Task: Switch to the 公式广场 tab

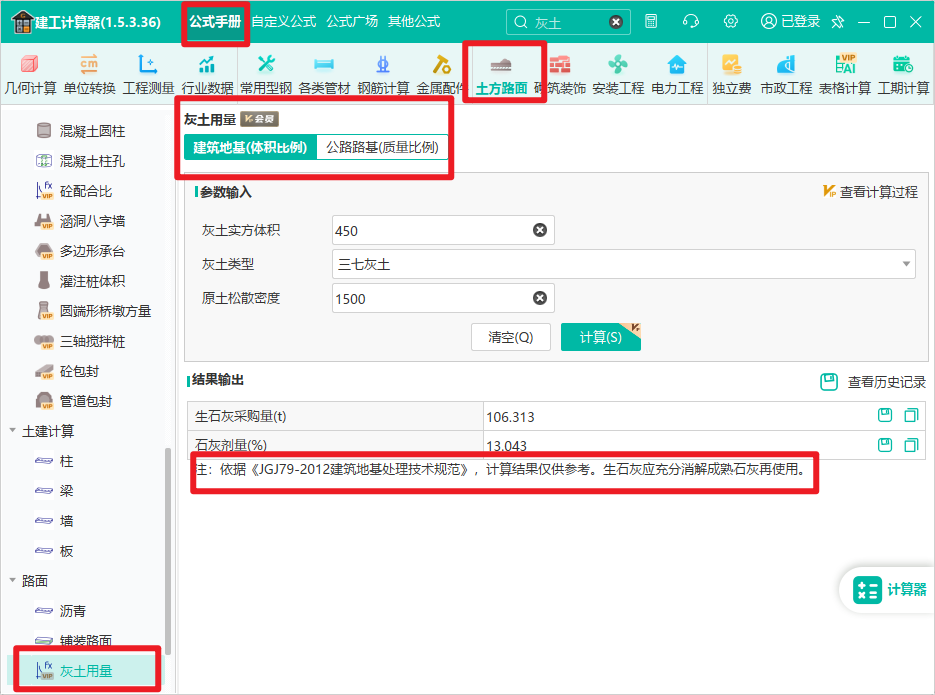Action: [x=352, y=22]
